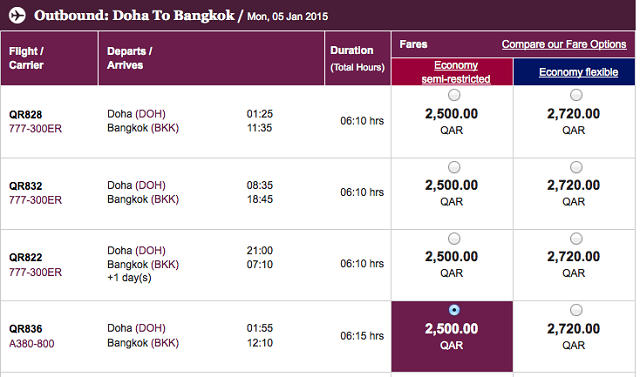Pick Economy flexible fare for QR822
This screenshot has width=640, height=377.
coord(576,238)
